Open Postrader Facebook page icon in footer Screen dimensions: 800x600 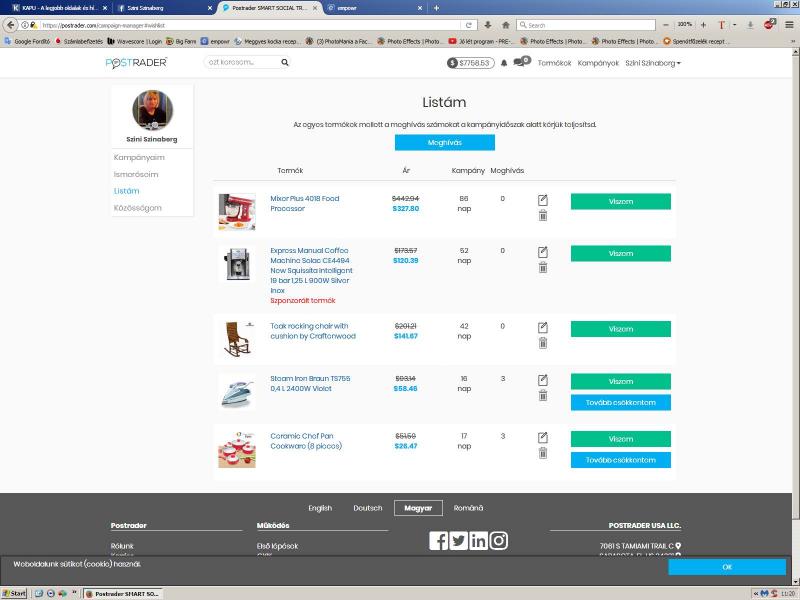[x=438, y=540]
